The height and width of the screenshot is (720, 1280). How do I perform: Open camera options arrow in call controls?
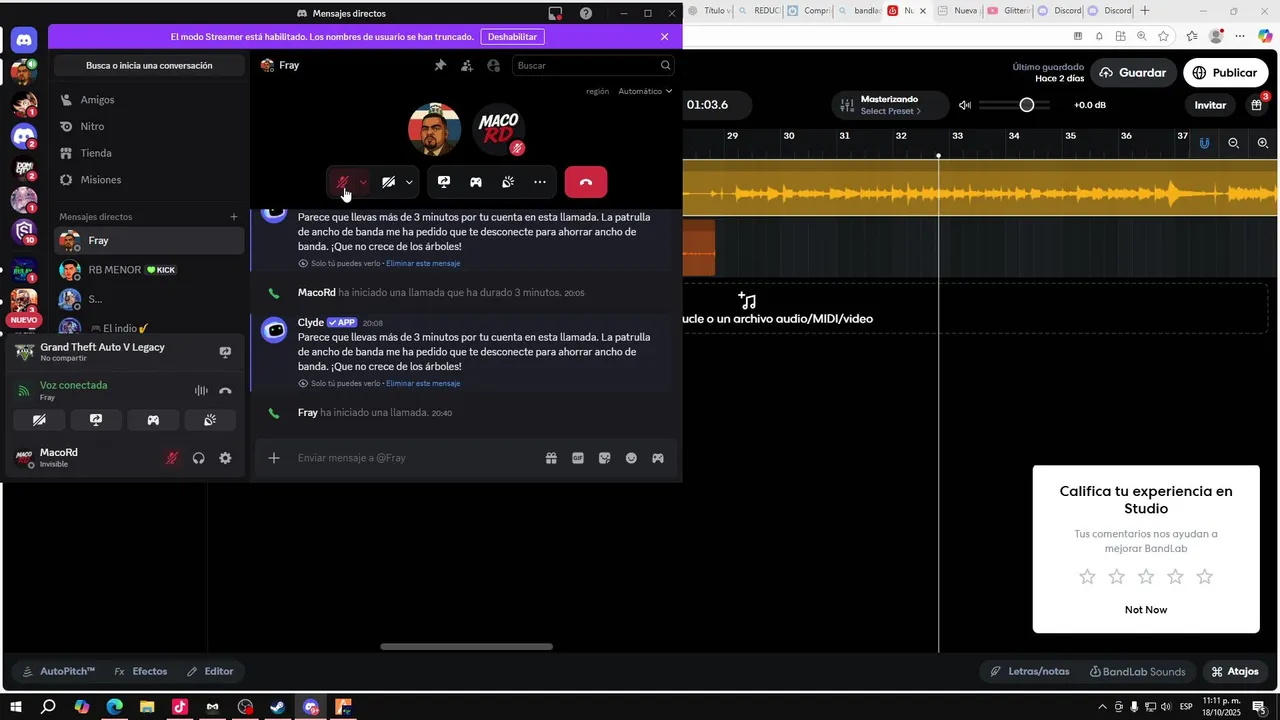pyautogui.click(x=409, y=182)
